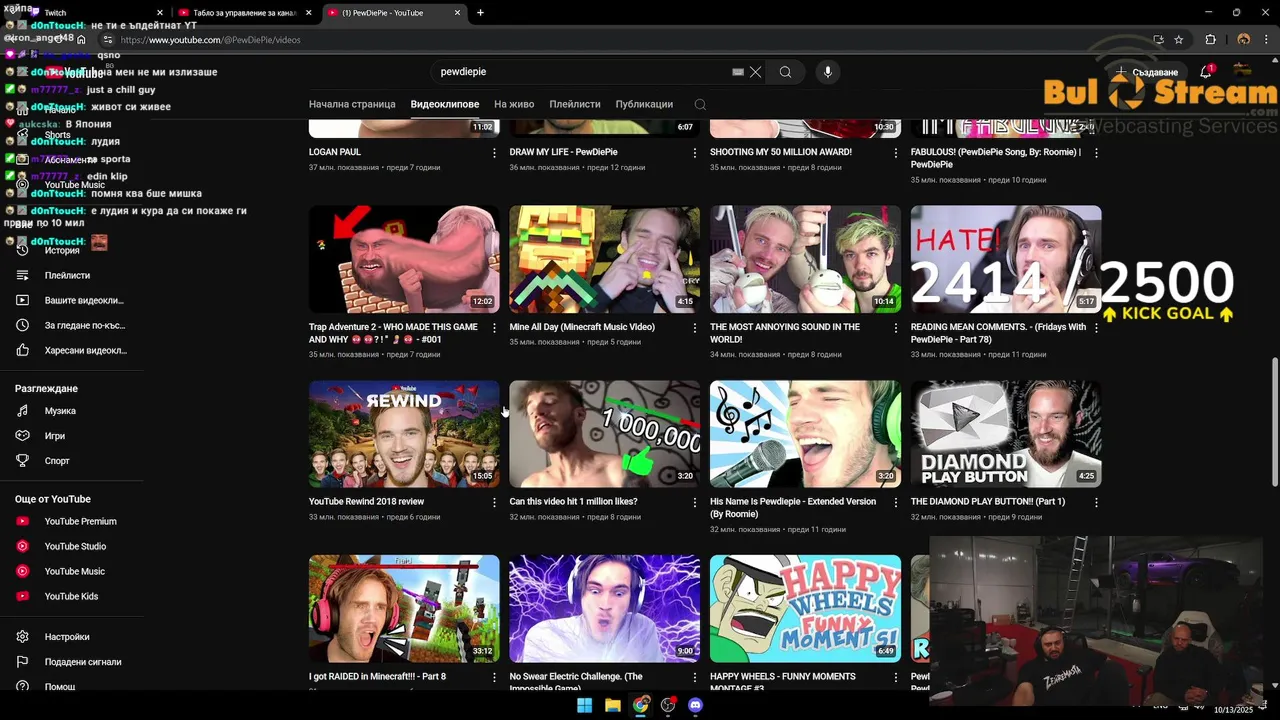
Task: Open options menu for DRAW MY LIFE video
Action: coord(695,153)
